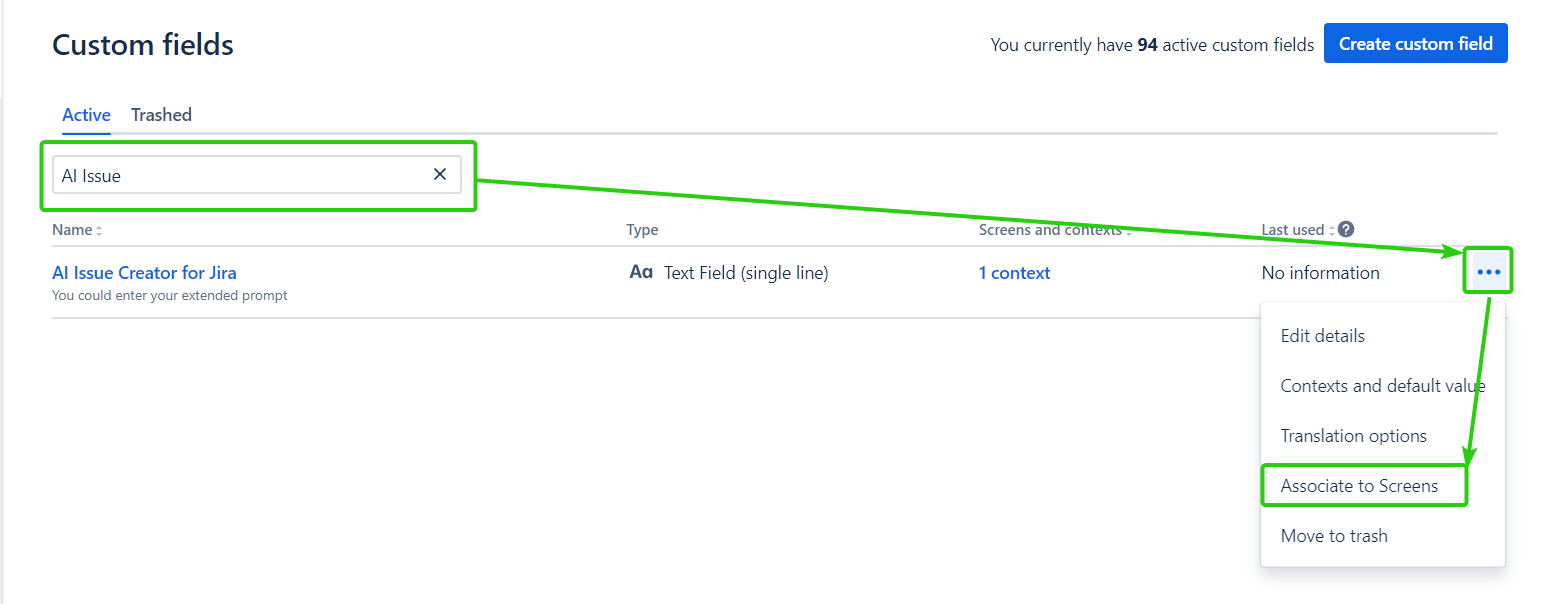Click the No information last used cell
This screenshot has width=1553, height=604.
point(1320,273)
